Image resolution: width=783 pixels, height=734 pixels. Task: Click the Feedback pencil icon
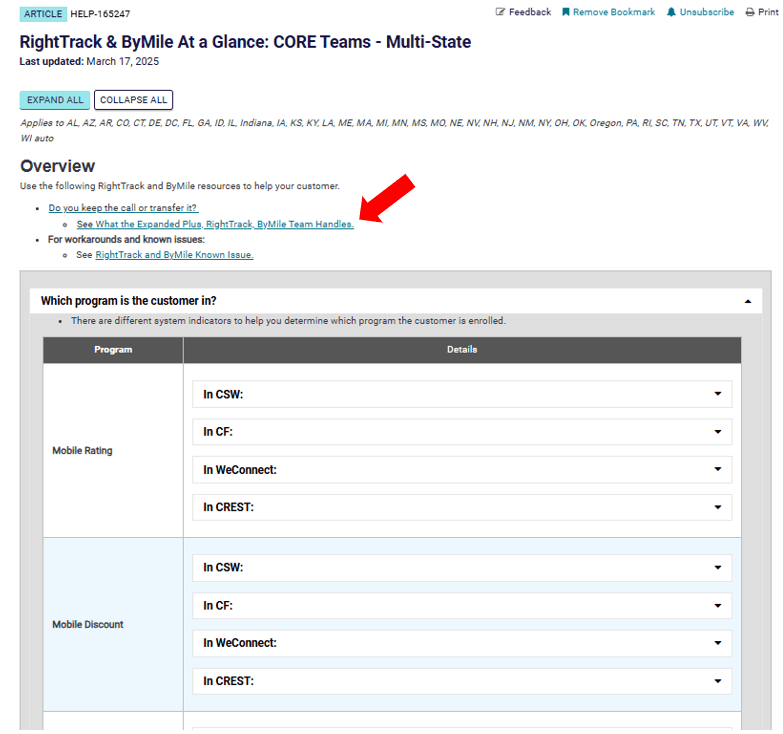click(x=500, y=12)
